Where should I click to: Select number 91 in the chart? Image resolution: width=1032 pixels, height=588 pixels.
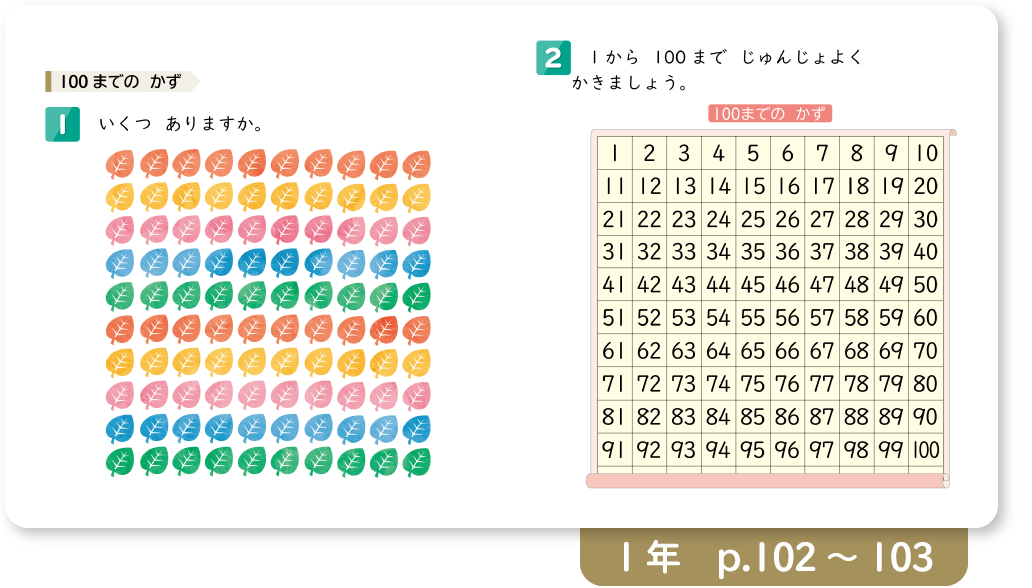coord(614,448)
